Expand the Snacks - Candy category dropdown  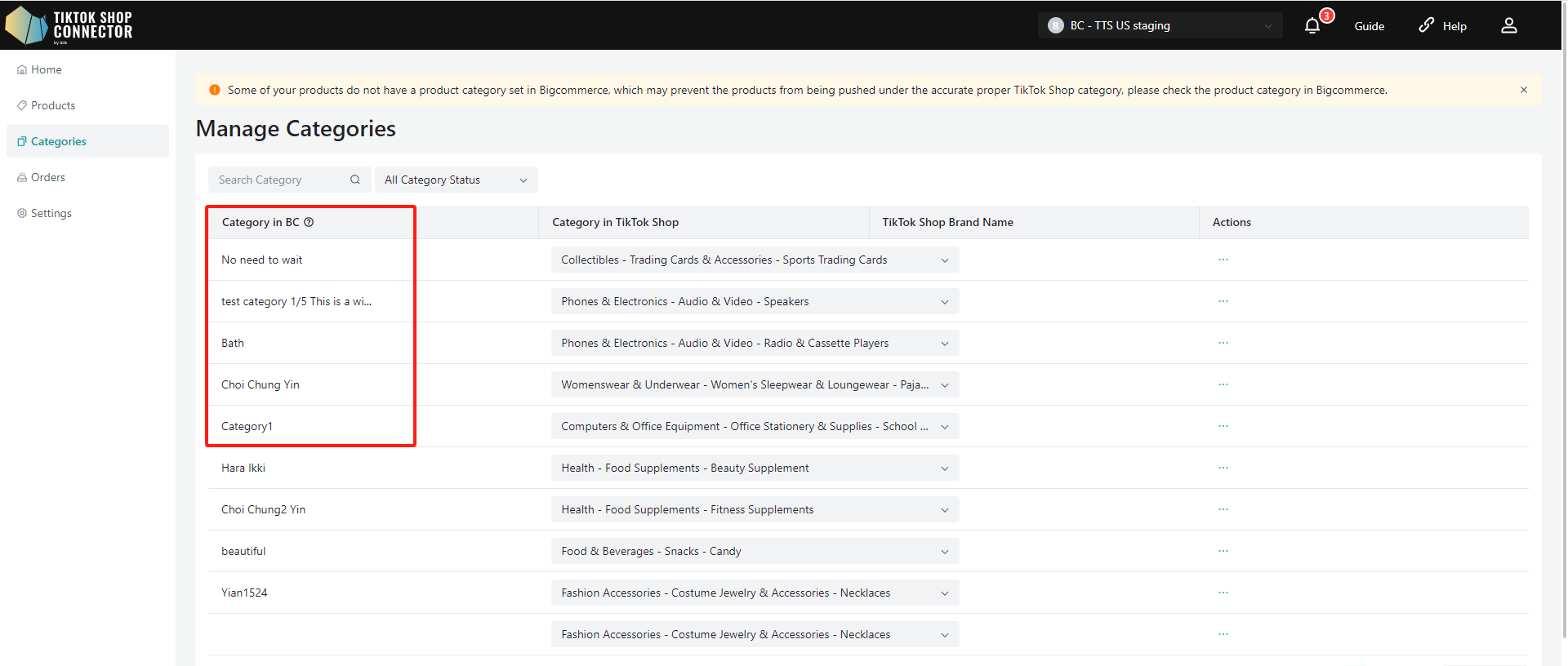pyautogui.click(x=755, y=551)
